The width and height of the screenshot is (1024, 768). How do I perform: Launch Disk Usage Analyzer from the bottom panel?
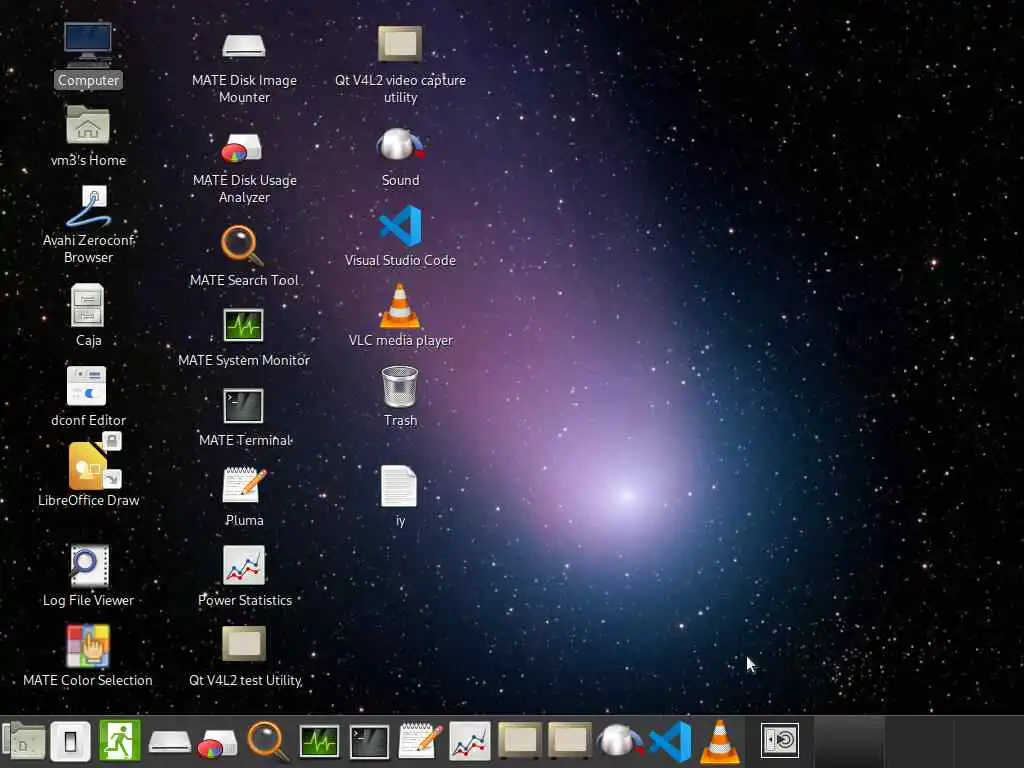tap(217, 744)
